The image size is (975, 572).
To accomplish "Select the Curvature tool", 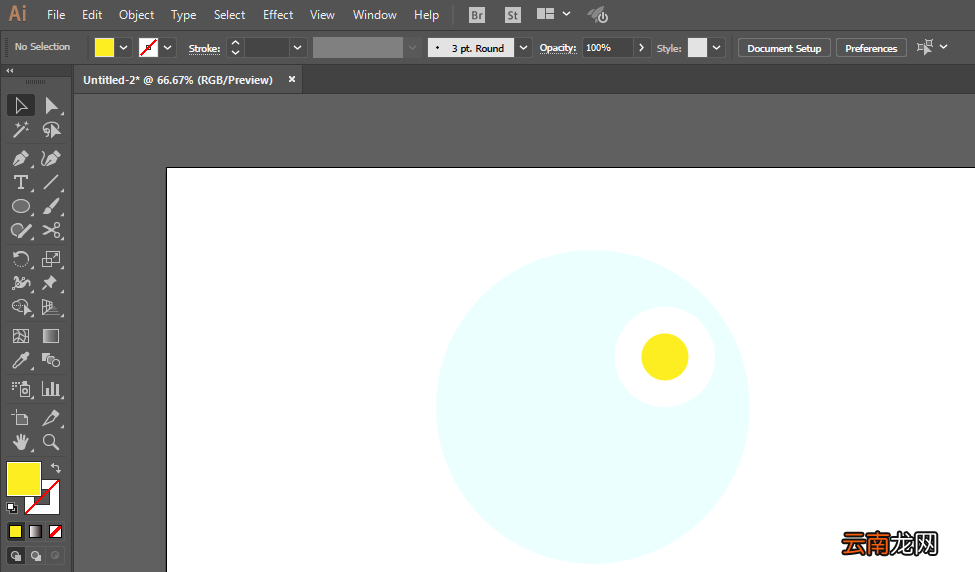I will (51, 159).
